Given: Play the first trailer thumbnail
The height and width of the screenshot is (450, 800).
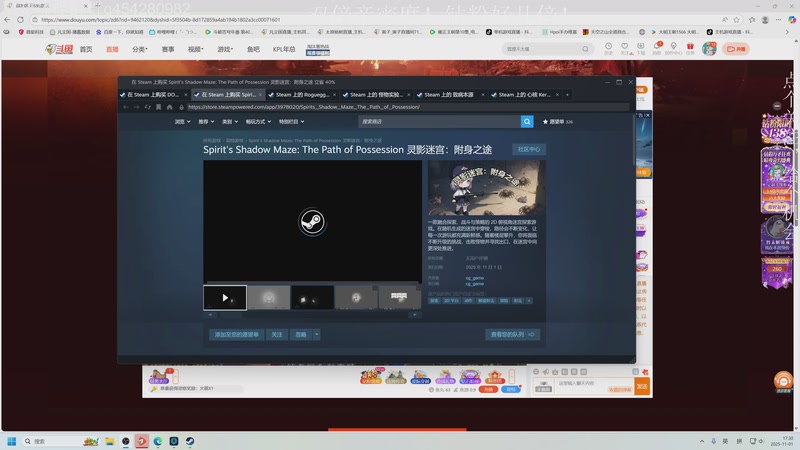Looking at the screenshot, I should [x=225, y=297].
